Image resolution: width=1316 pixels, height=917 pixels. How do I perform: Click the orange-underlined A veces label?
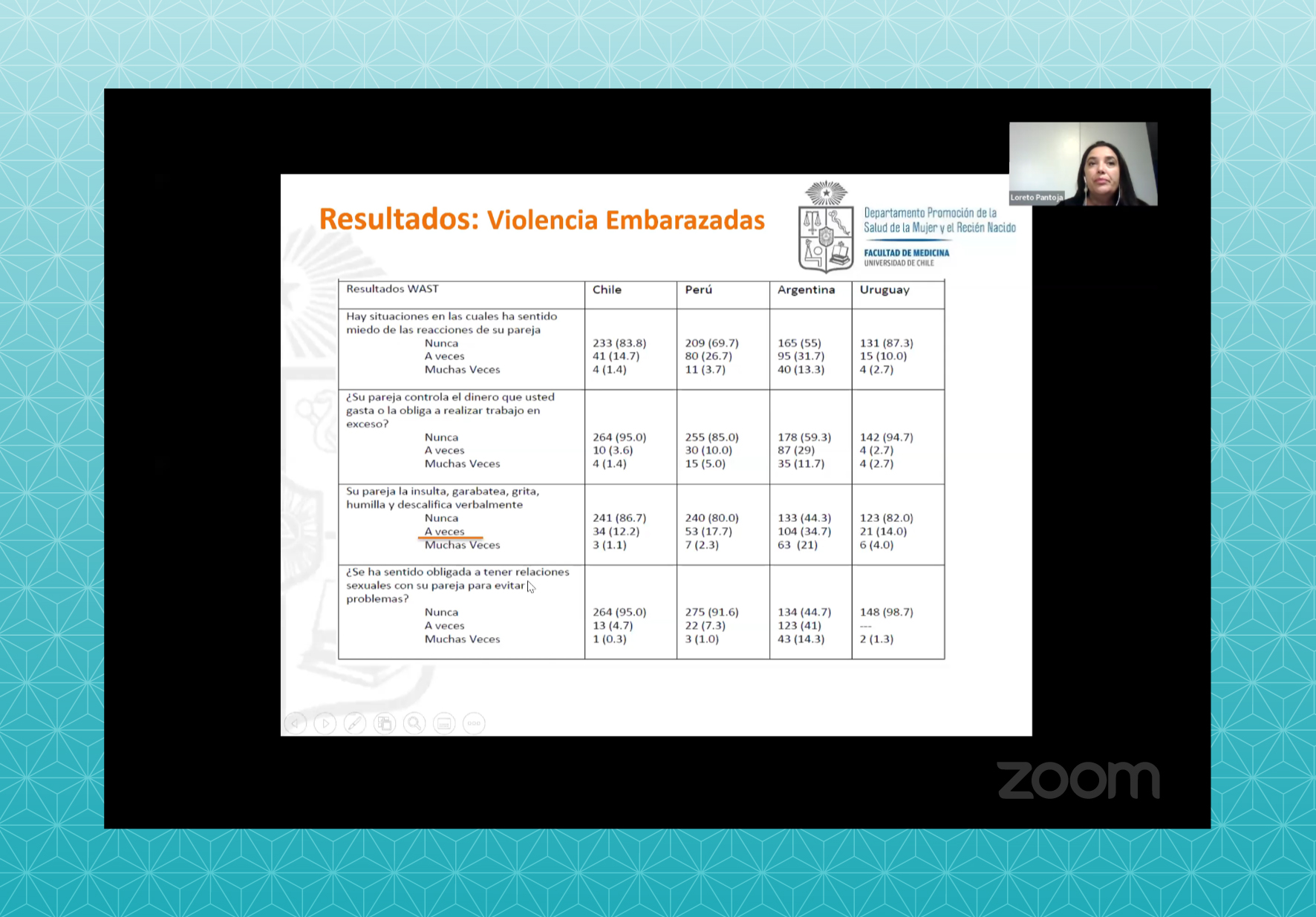click(x=444, y=532)
